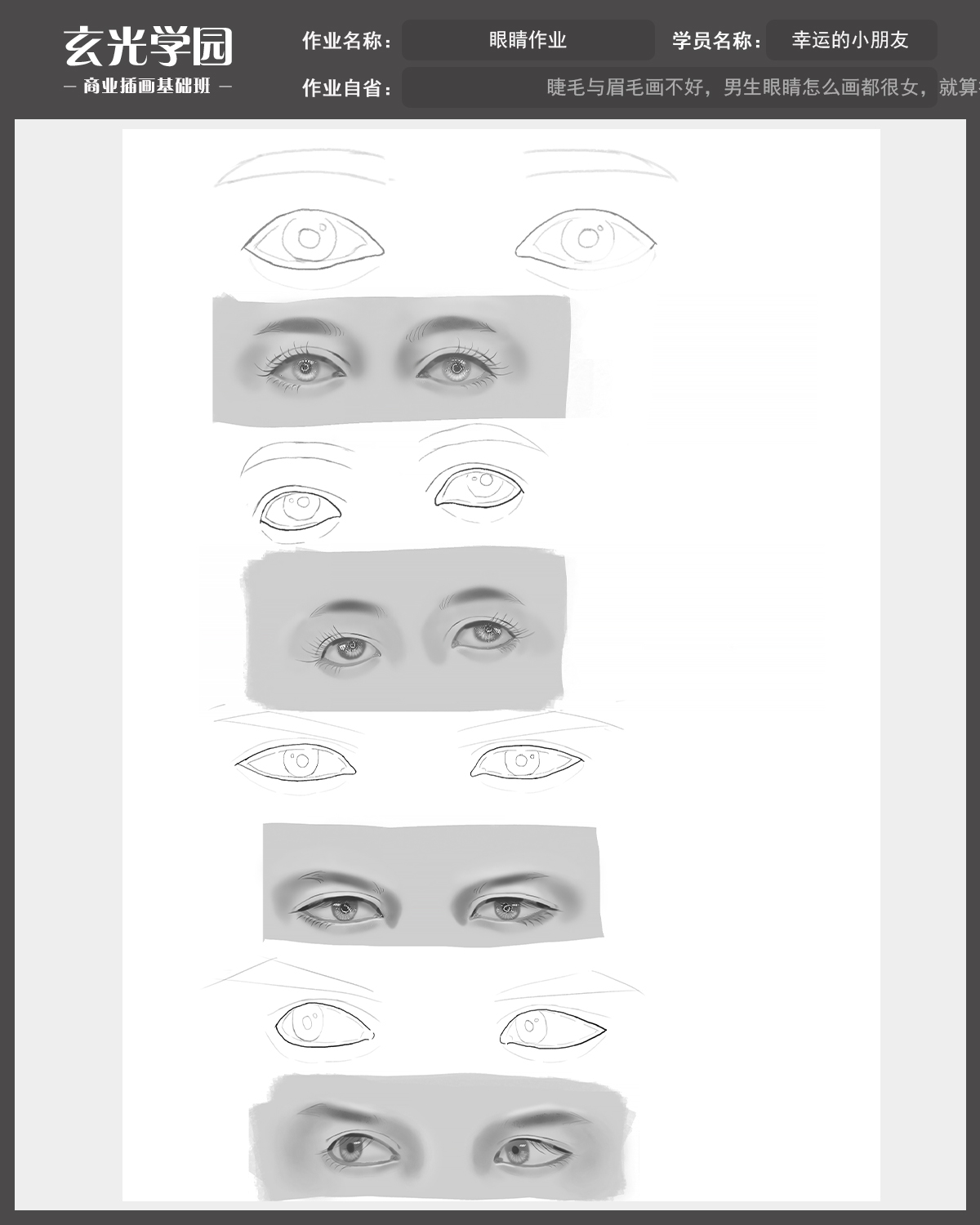Click the 商业插画基础班 subtitle text
This screenshot has width=980, height=1225.
click(147, 86)
